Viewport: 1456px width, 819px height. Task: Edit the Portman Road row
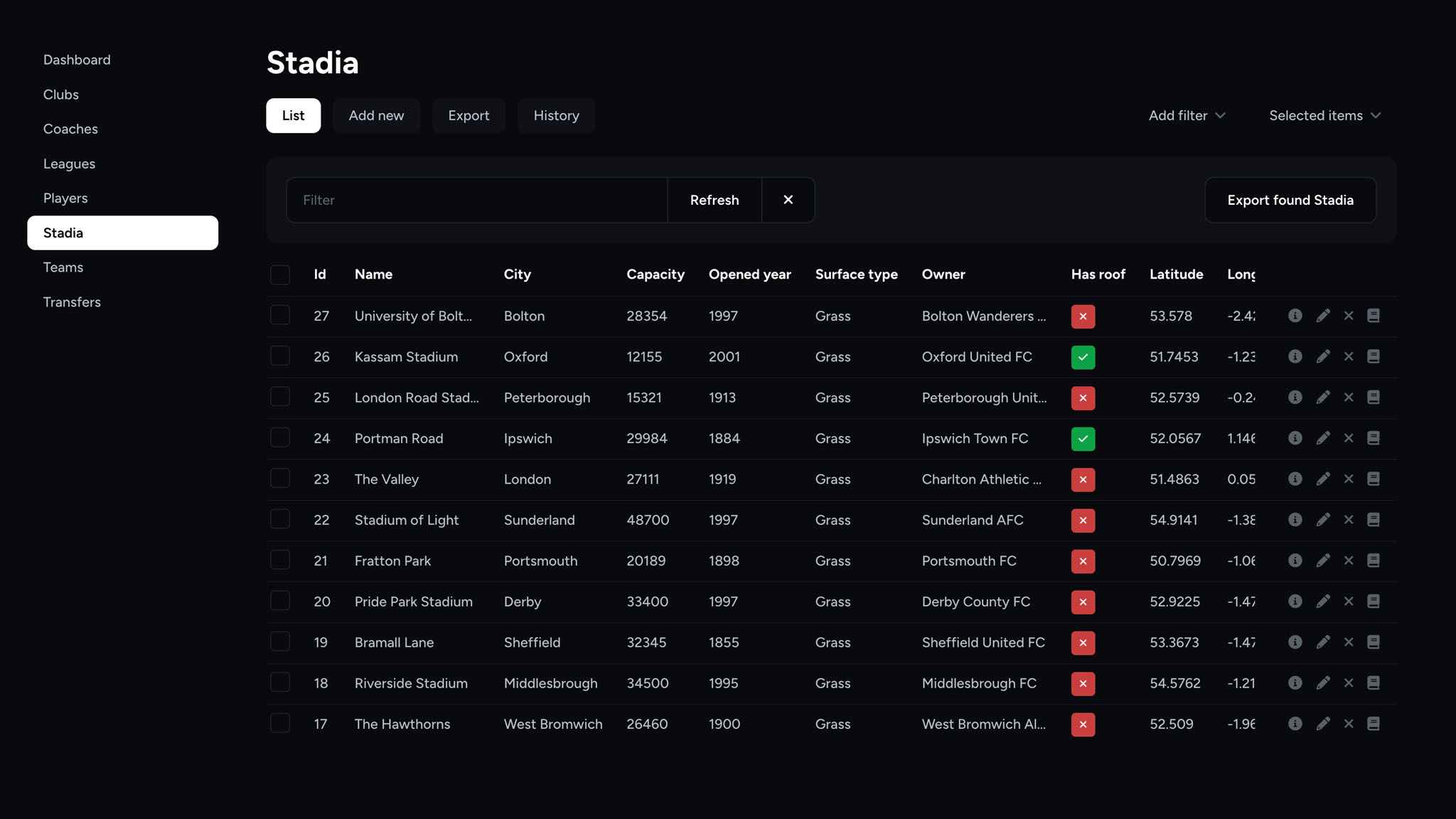pyautogui.click(x=1323, y=438)
